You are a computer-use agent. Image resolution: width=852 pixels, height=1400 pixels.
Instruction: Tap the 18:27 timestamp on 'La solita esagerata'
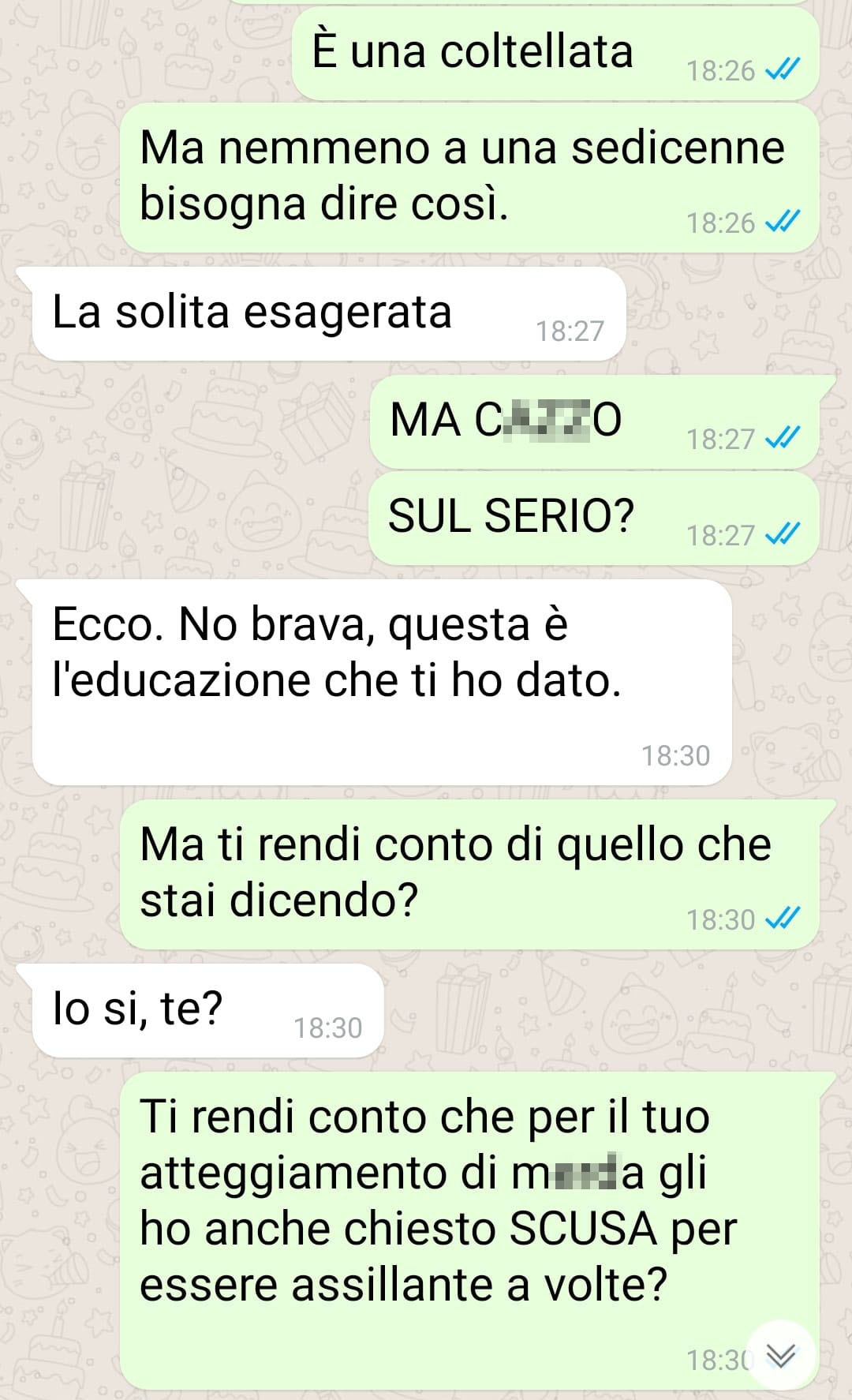570,331
